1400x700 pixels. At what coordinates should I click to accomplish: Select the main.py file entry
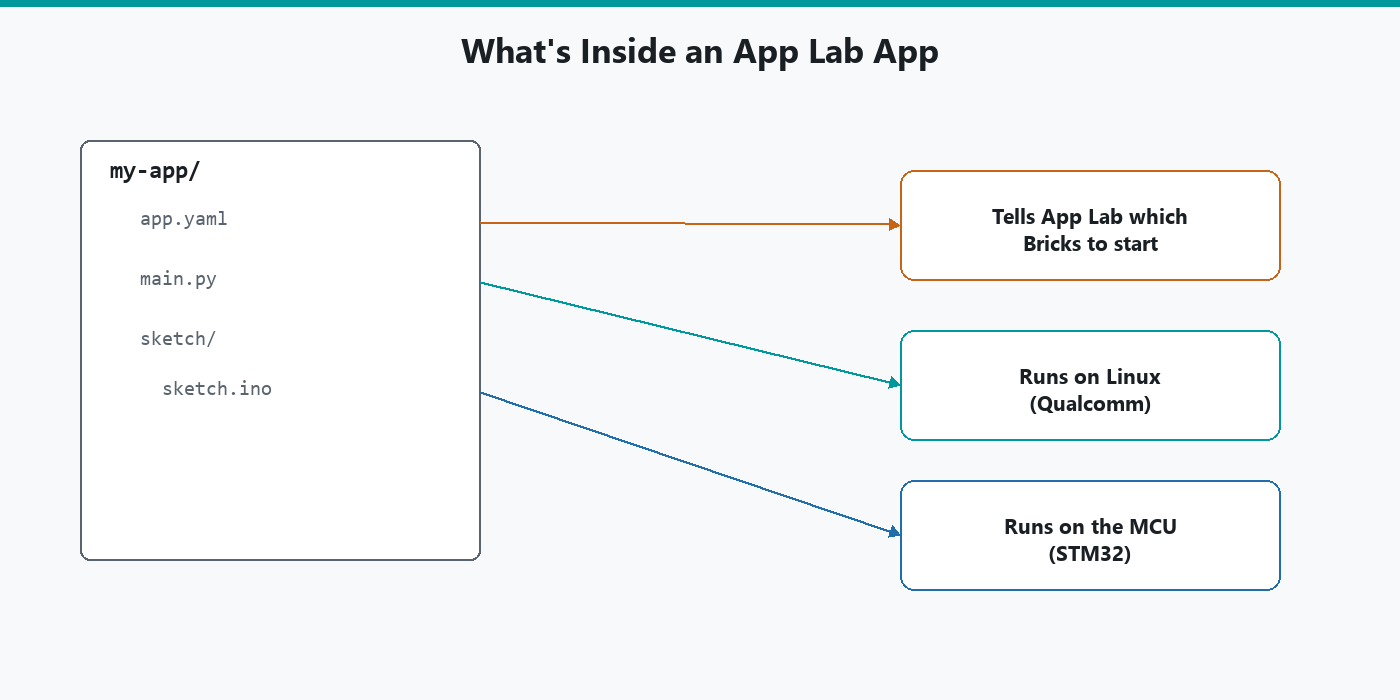178,279
